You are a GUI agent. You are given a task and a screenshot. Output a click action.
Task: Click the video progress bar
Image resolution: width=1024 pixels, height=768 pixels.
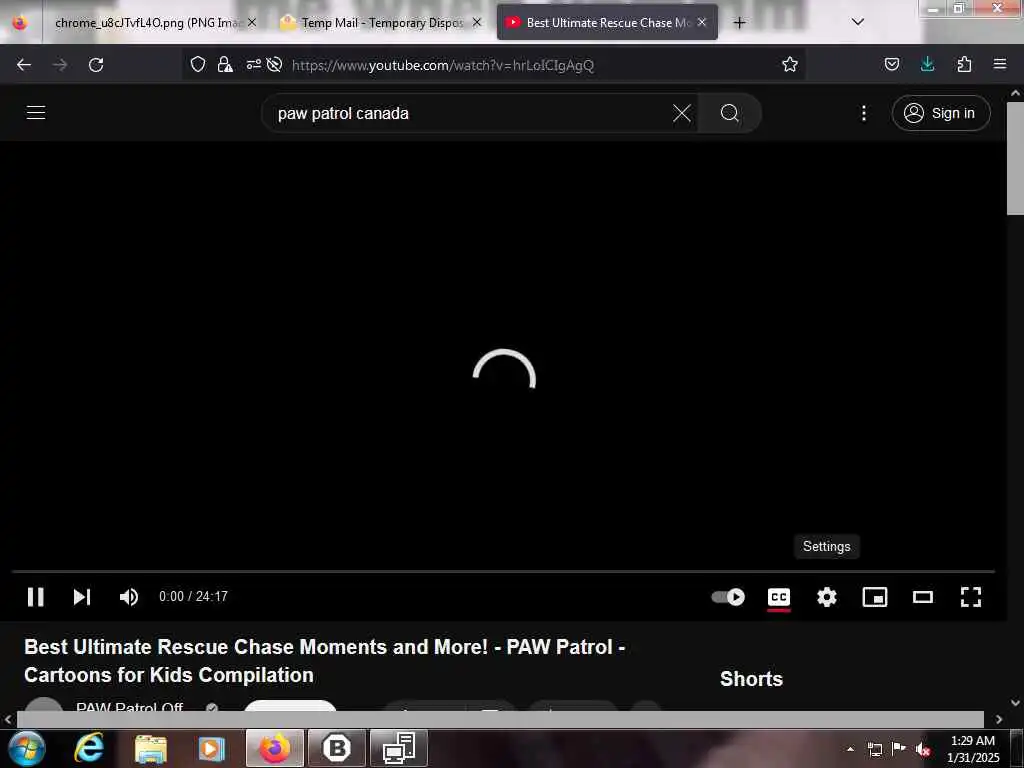point(503,571)
